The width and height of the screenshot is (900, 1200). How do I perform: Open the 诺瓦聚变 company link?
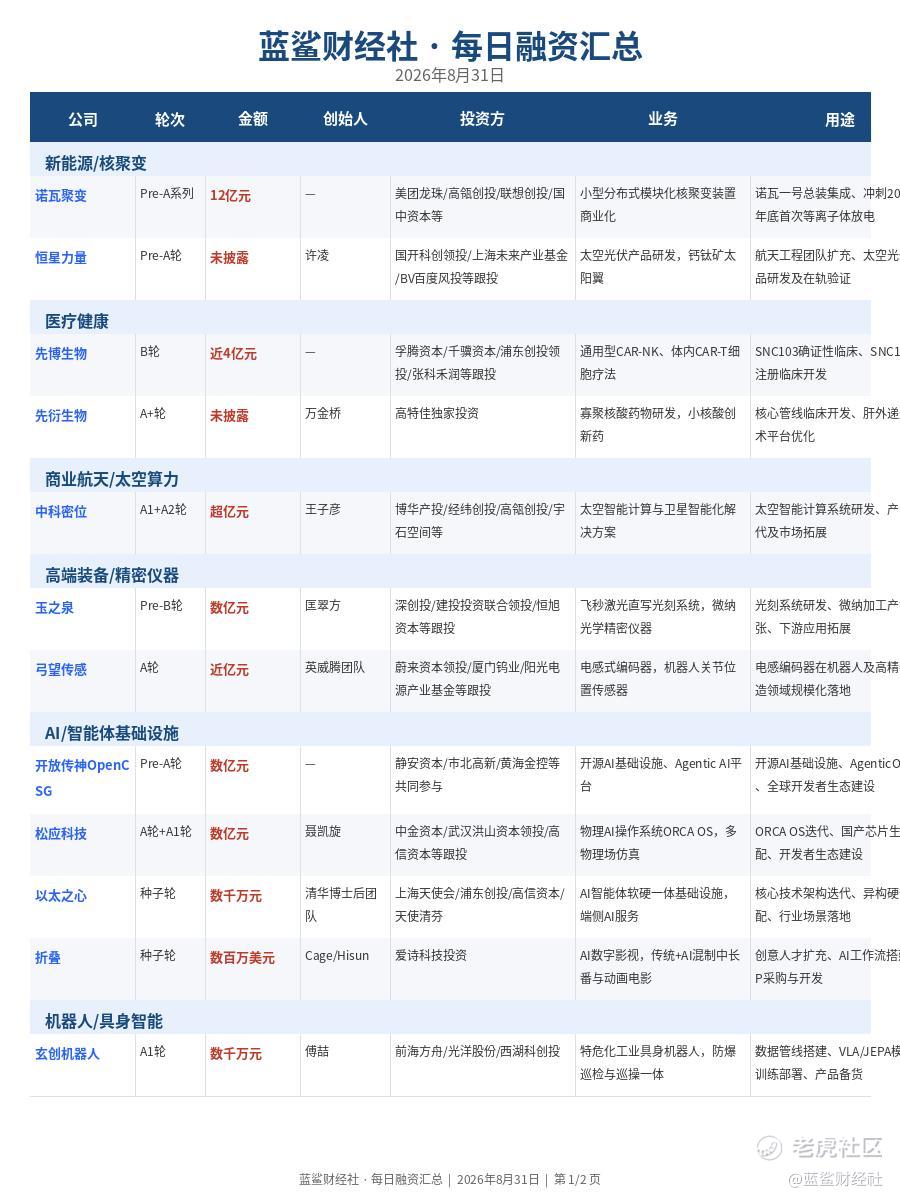[x=61, y=196]
